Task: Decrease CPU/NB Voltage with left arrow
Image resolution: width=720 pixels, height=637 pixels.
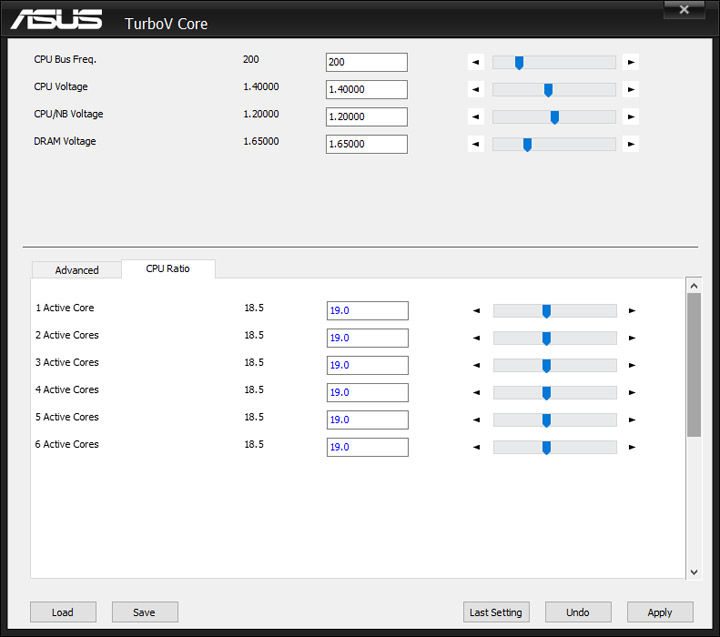Action: click(x=476, y=117)
